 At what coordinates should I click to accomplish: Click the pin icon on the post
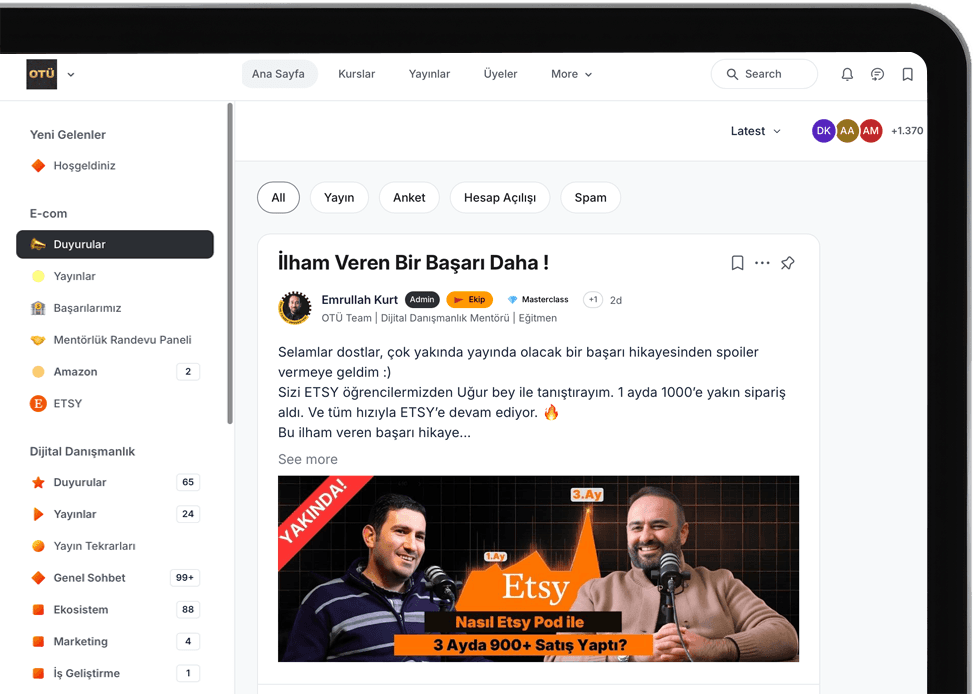(787, 263)
